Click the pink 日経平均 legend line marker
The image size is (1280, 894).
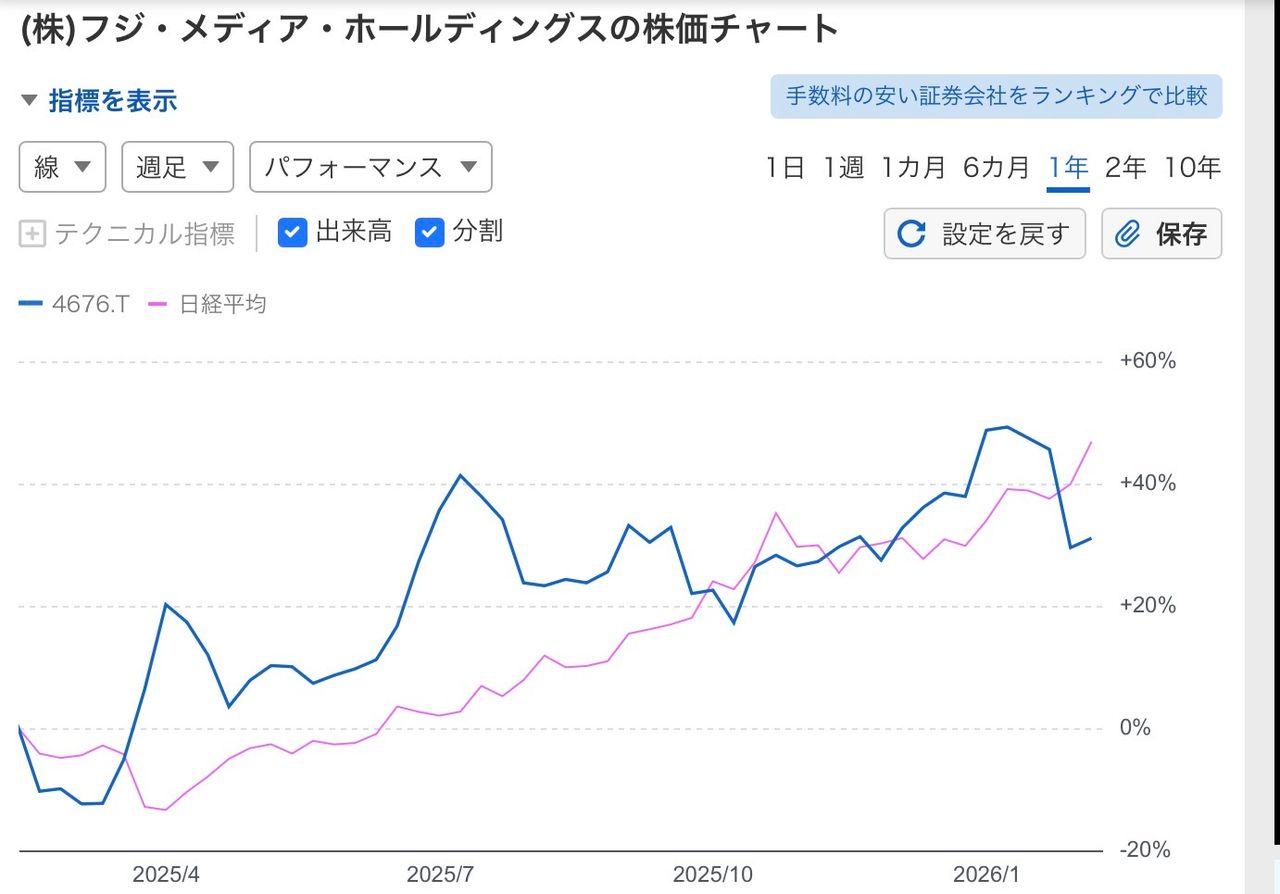157,304
